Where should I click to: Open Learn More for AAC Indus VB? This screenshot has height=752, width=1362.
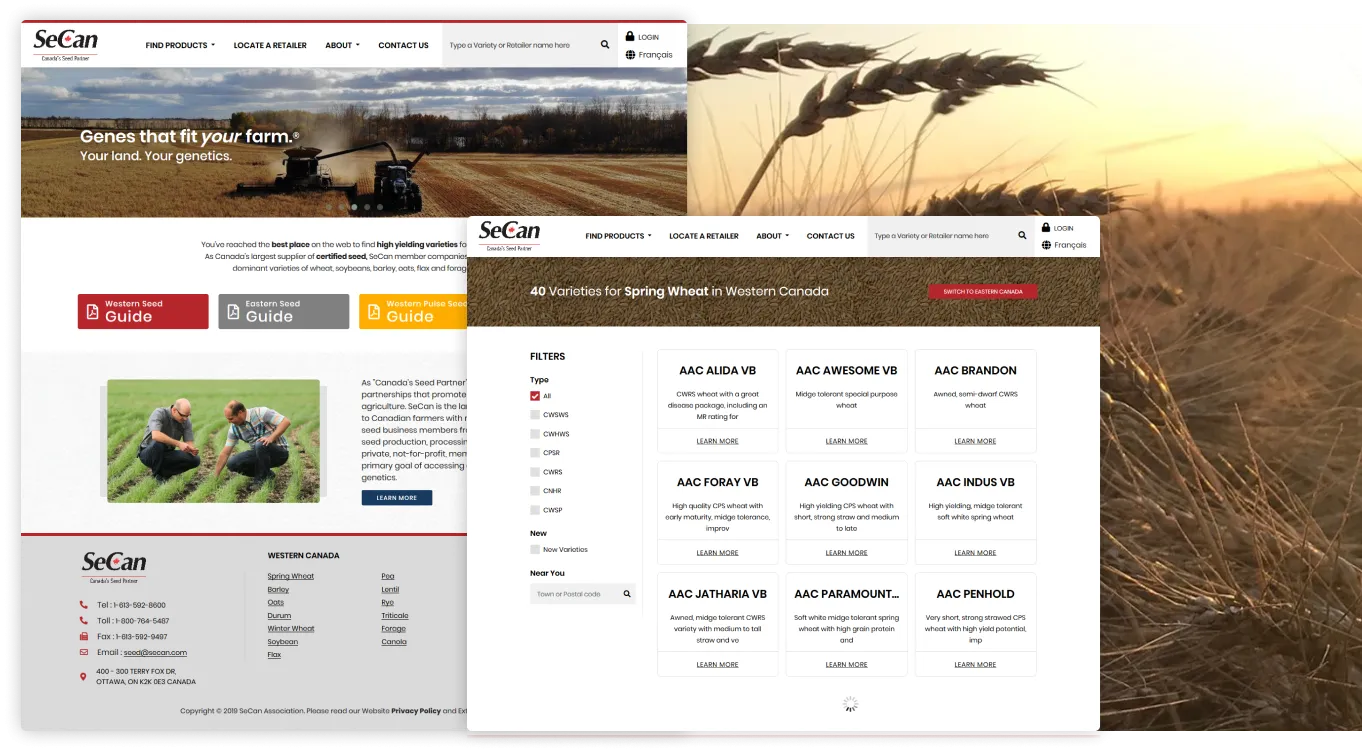(x=975, y=553)
